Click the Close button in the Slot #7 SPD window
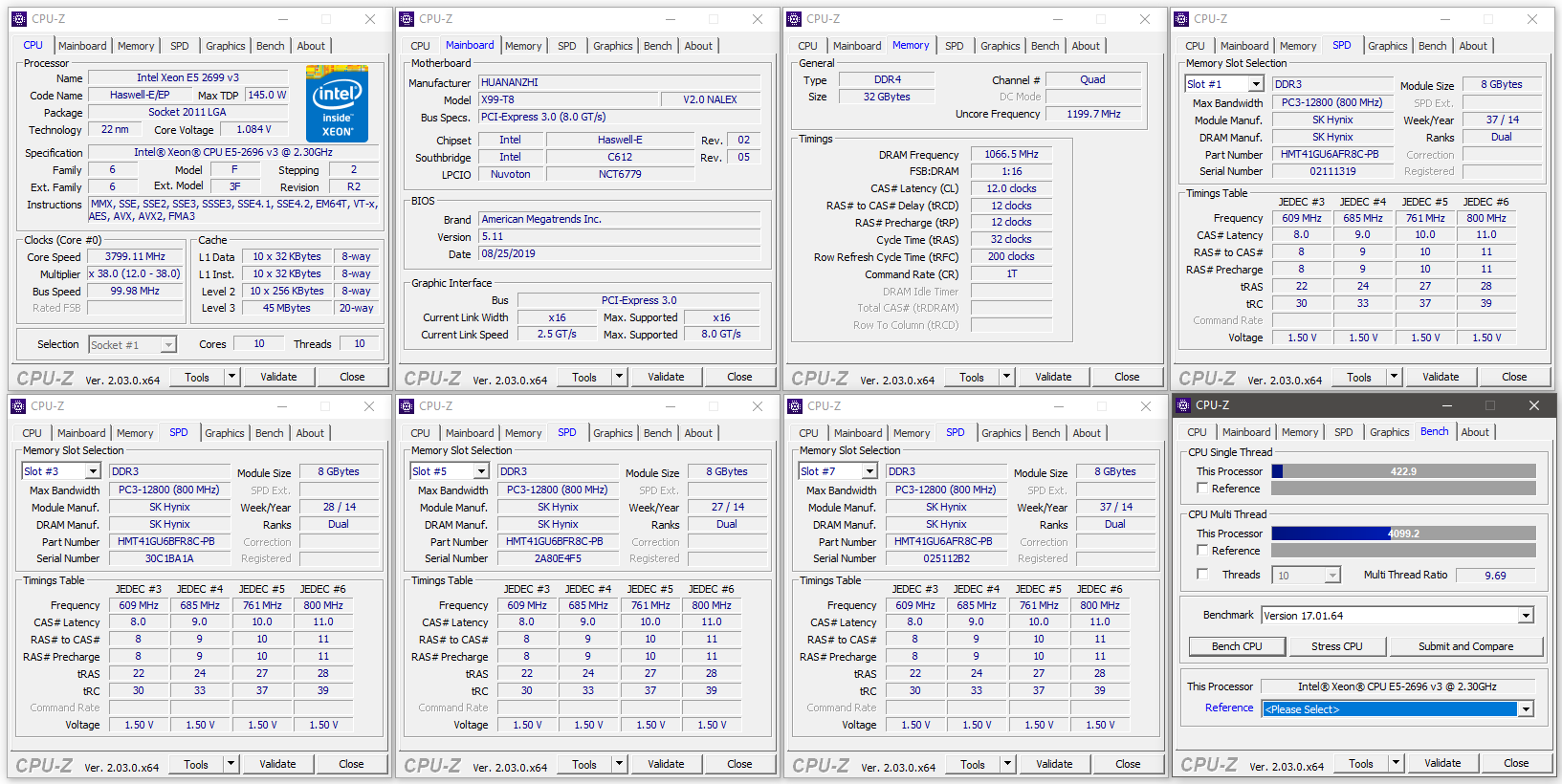The width and height of the screenshot is (1562, 784). [1128, 764]
